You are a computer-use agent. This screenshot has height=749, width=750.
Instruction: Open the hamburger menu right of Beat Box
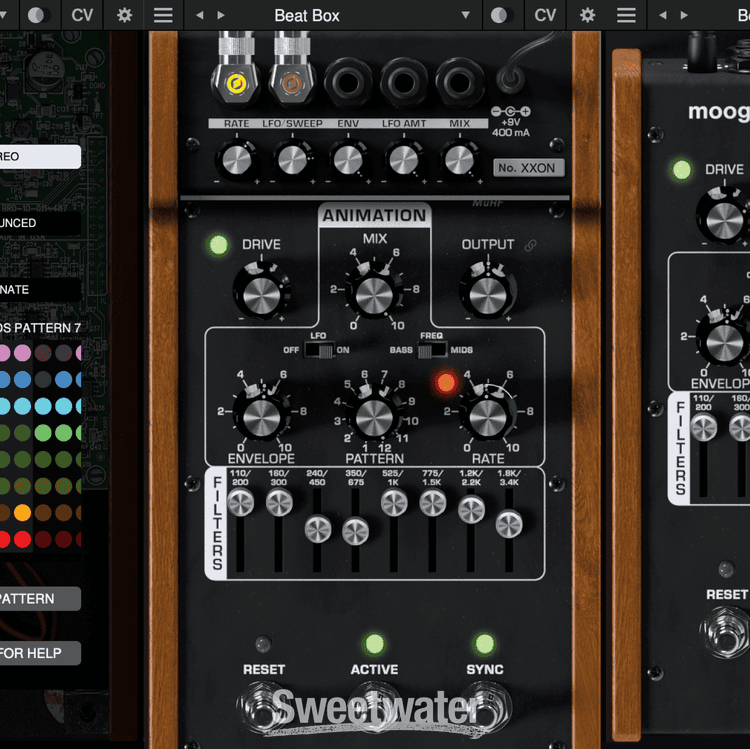[626, 15]
